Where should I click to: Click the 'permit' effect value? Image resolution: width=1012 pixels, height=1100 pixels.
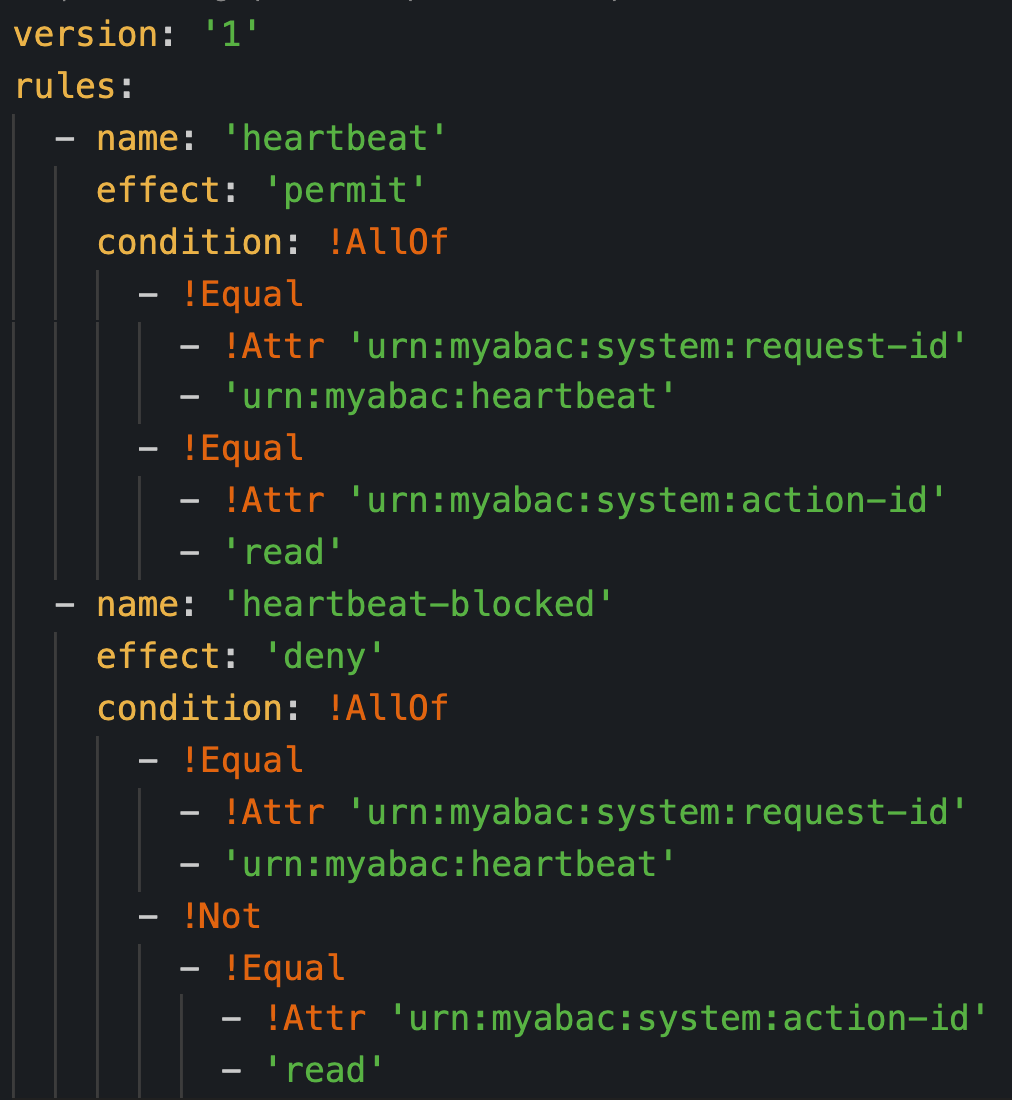(x=345, y=190)
